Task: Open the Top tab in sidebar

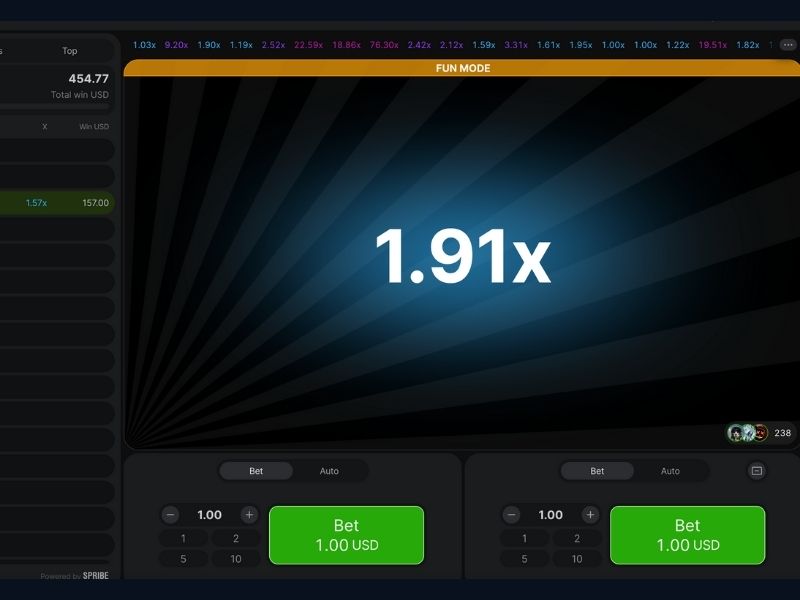Action: point(70,51)
